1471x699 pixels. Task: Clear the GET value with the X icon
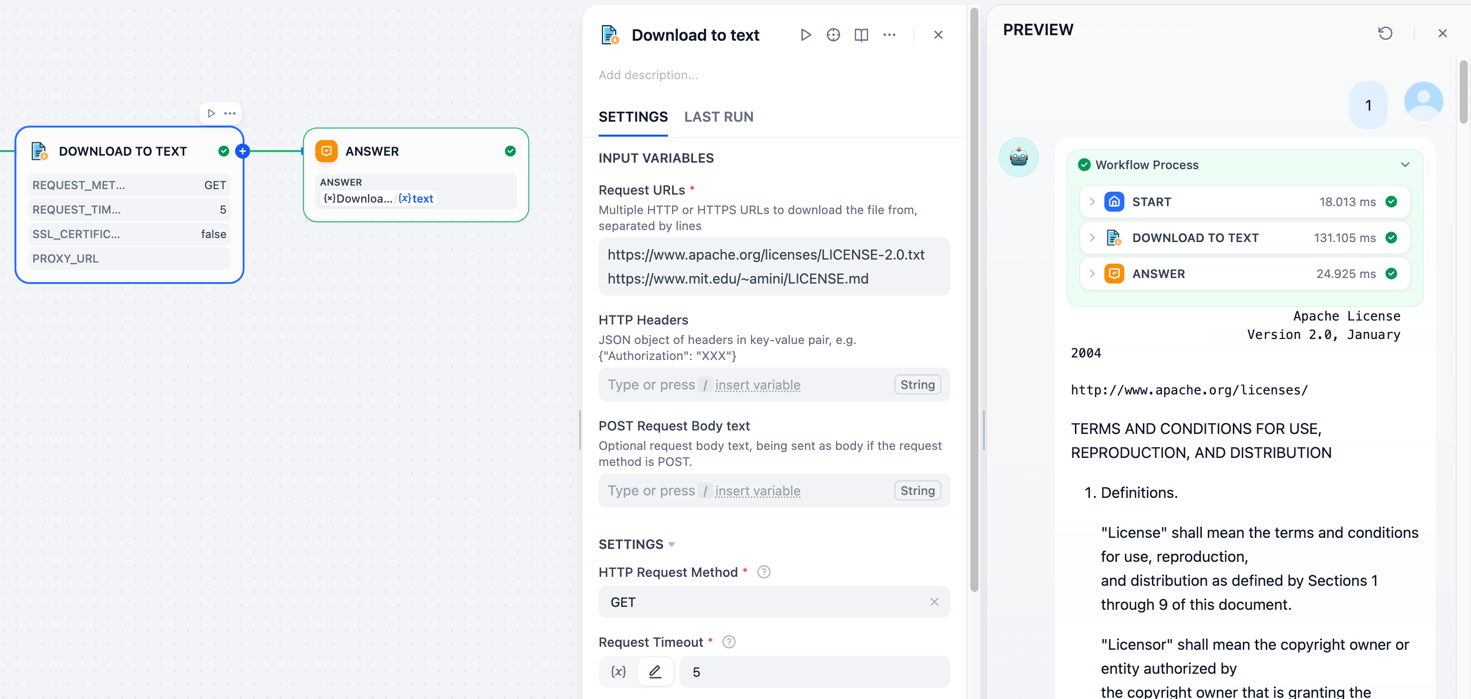tap(934, 602)
